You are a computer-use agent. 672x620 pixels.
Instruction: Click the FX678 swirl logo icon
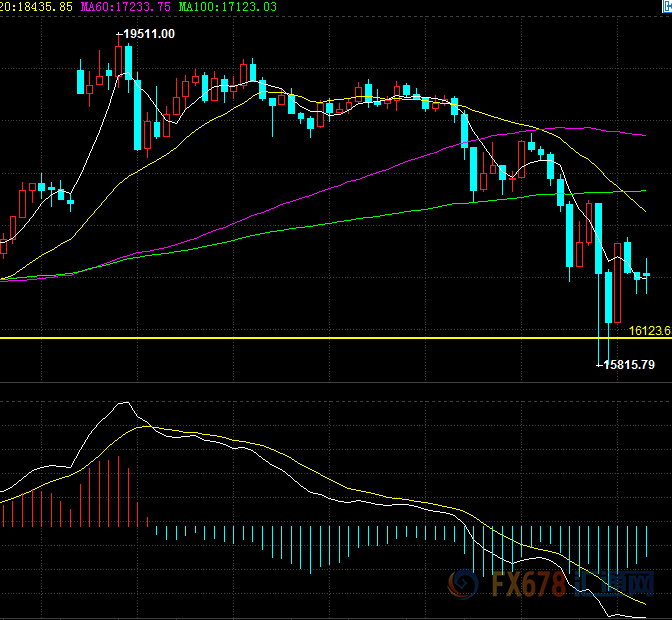click(x=463, y=583)
